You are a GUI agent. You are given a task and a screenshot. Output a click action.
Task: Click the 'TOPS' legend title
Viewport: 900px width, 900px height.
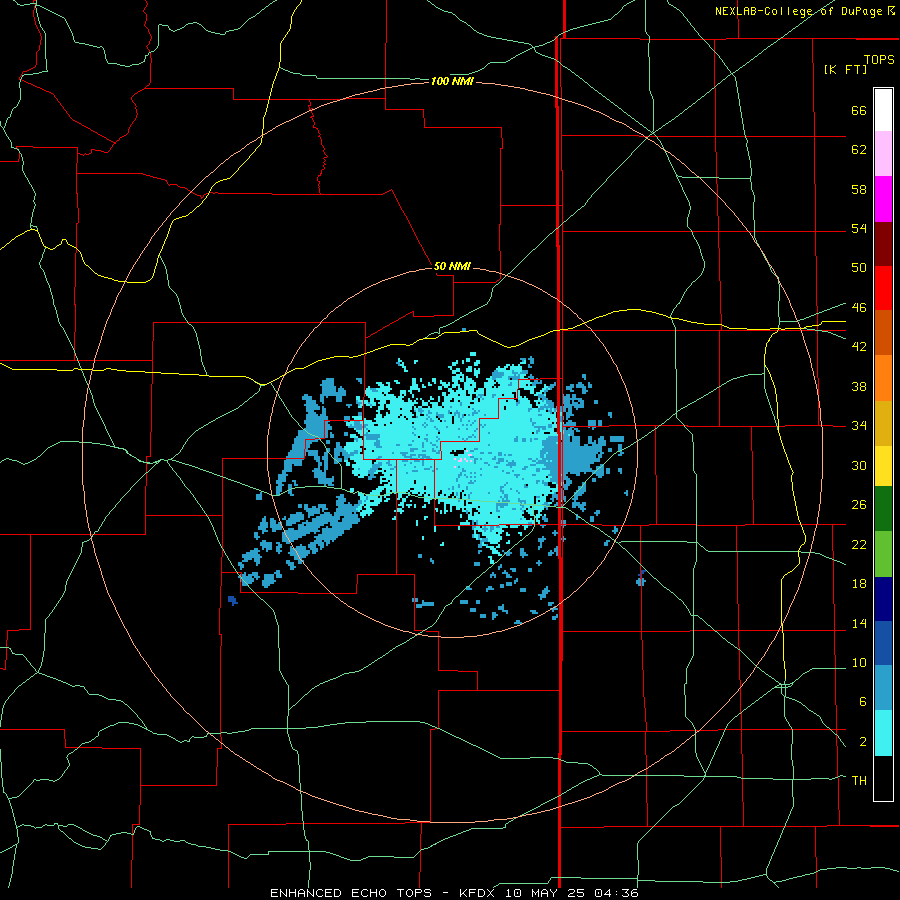click(879, 59)
